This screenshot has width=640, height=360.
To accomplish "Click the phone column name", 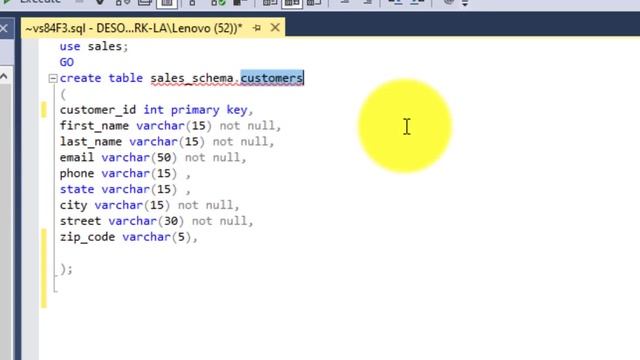I will point(77,173).
